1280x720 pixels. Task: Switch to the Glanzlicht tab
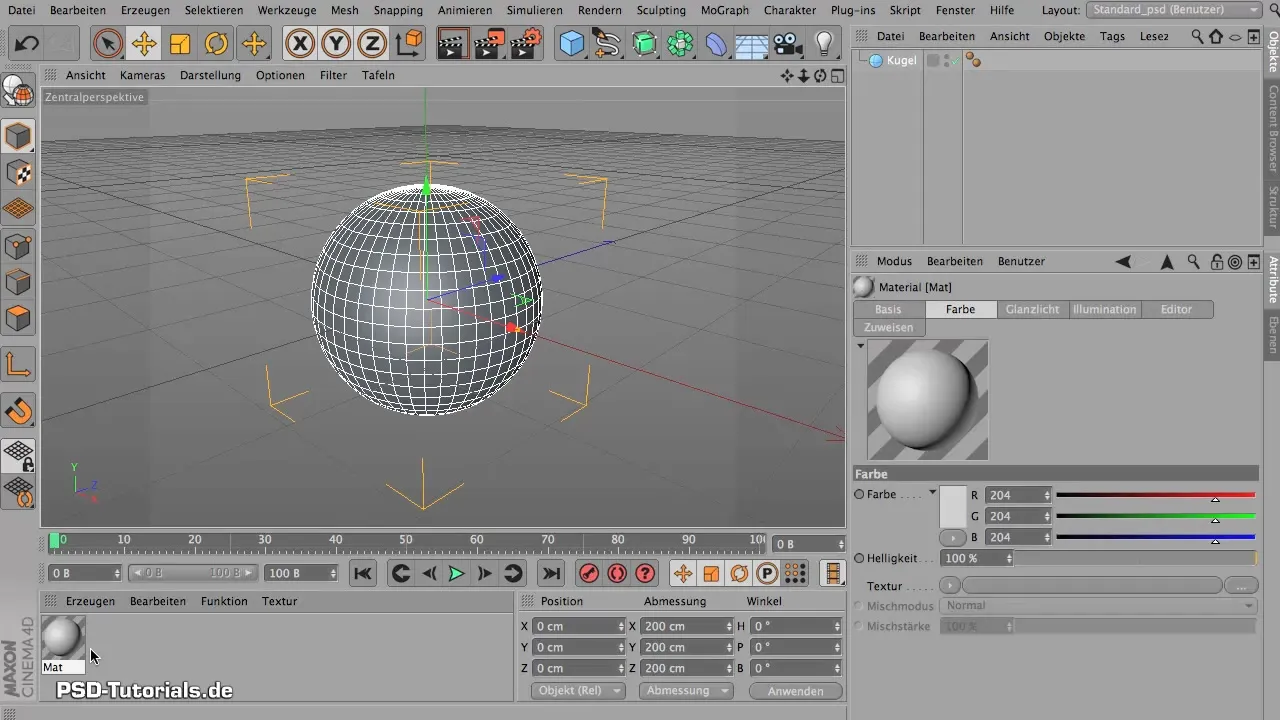[x=1033, y=310]
